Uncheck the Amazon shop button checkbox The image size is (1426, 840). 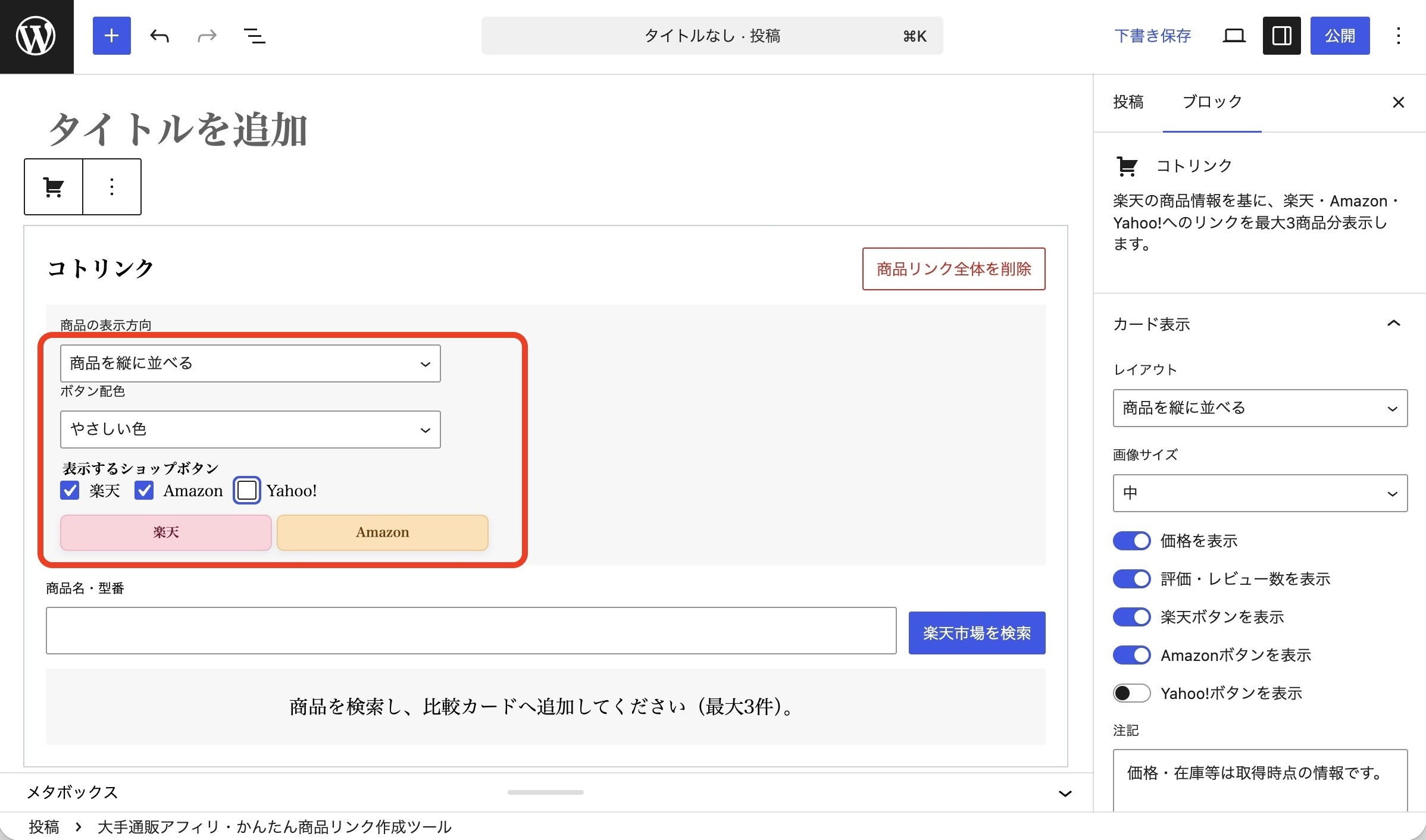point(144,490)
